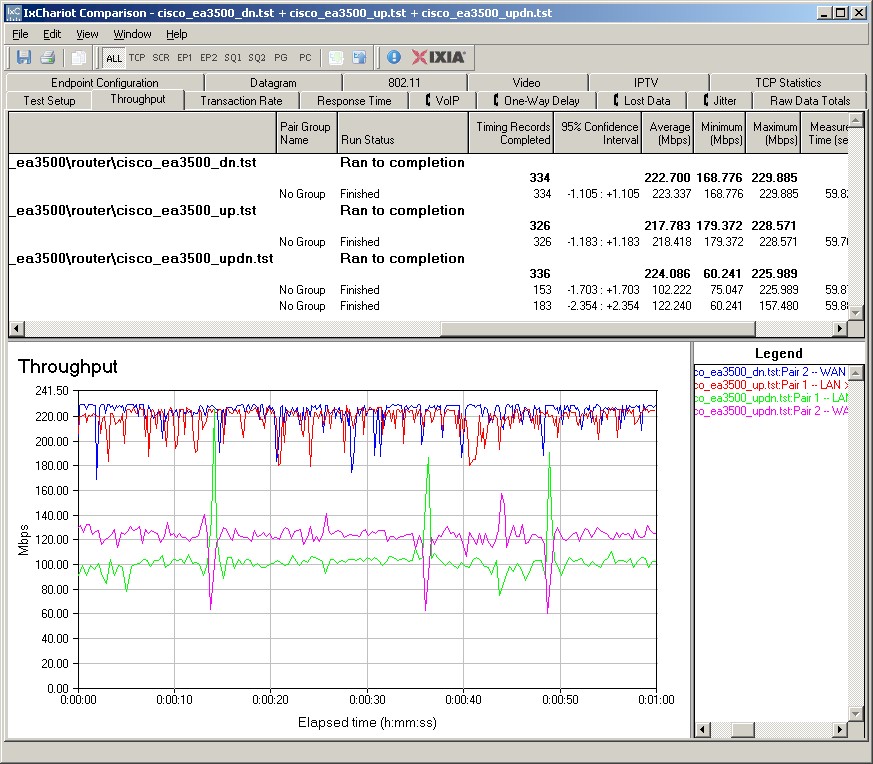Click the Print toolbar icon
Viewport: 873px width, 764px height.
pyautogui.click(x=47, y=57)
